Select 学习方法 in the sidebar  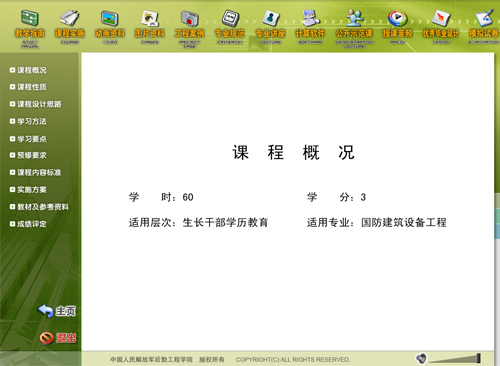pos(28,121)
